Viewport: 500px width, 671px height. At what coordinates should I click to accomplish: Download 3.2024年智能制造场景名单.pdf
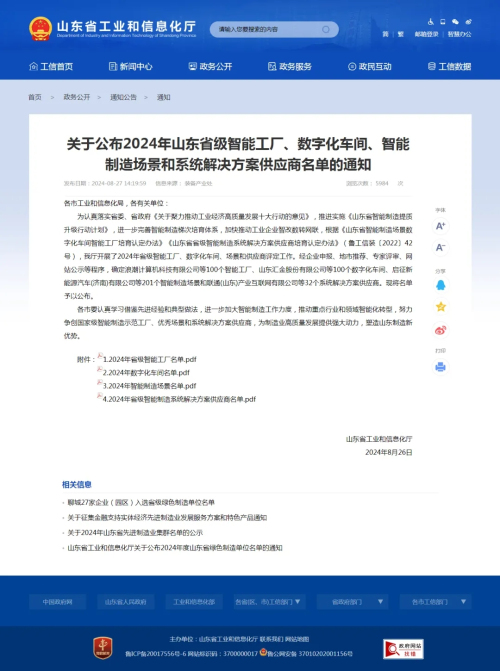pyautogui.click(x=149, y=386)
